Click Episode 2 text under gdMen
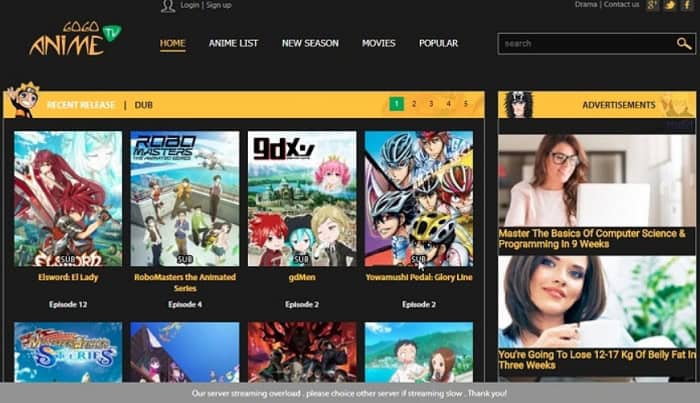Viewport: 700px width, 403px height. (302, 304)
